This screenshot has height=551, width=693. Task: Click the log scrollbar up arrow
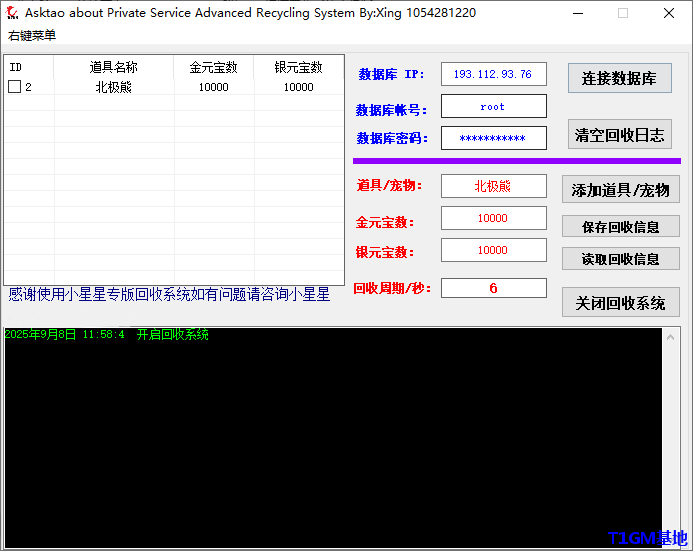670,337
